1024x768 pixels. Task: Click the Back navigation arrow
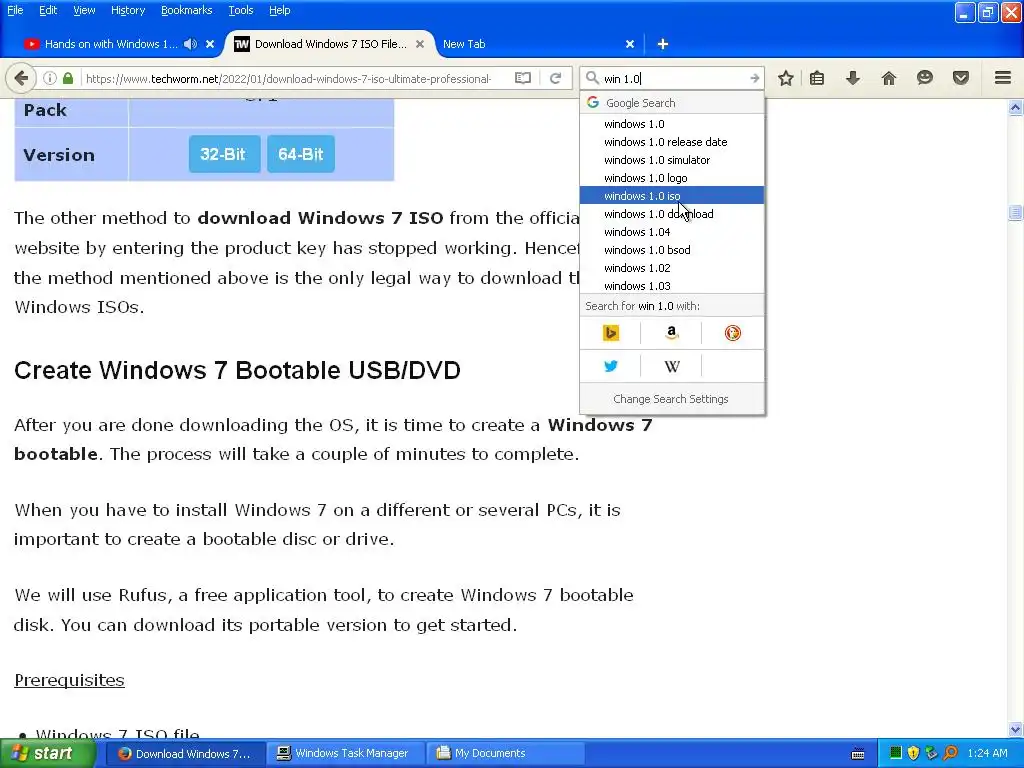(21, 78)
